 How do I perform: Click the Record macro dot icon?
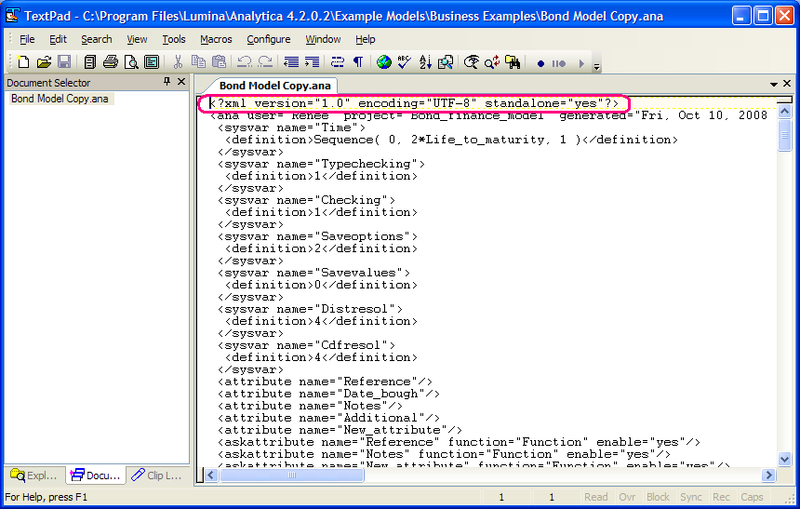[x=541, y=64]
